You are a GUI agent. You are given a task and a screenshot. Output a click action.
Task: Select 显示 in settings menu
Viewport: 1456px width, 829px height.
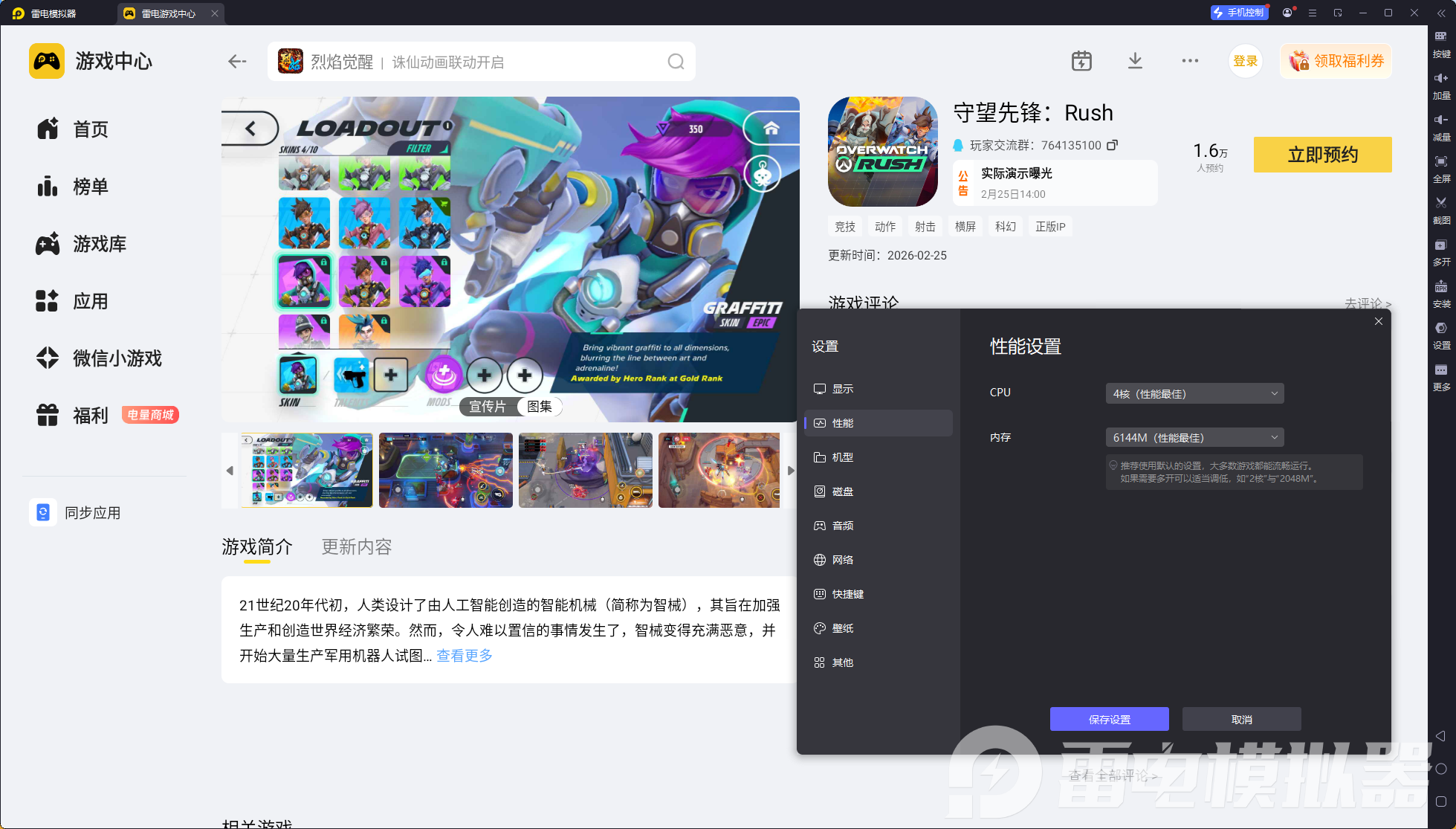pyautogui.click(x=842, y=389)
